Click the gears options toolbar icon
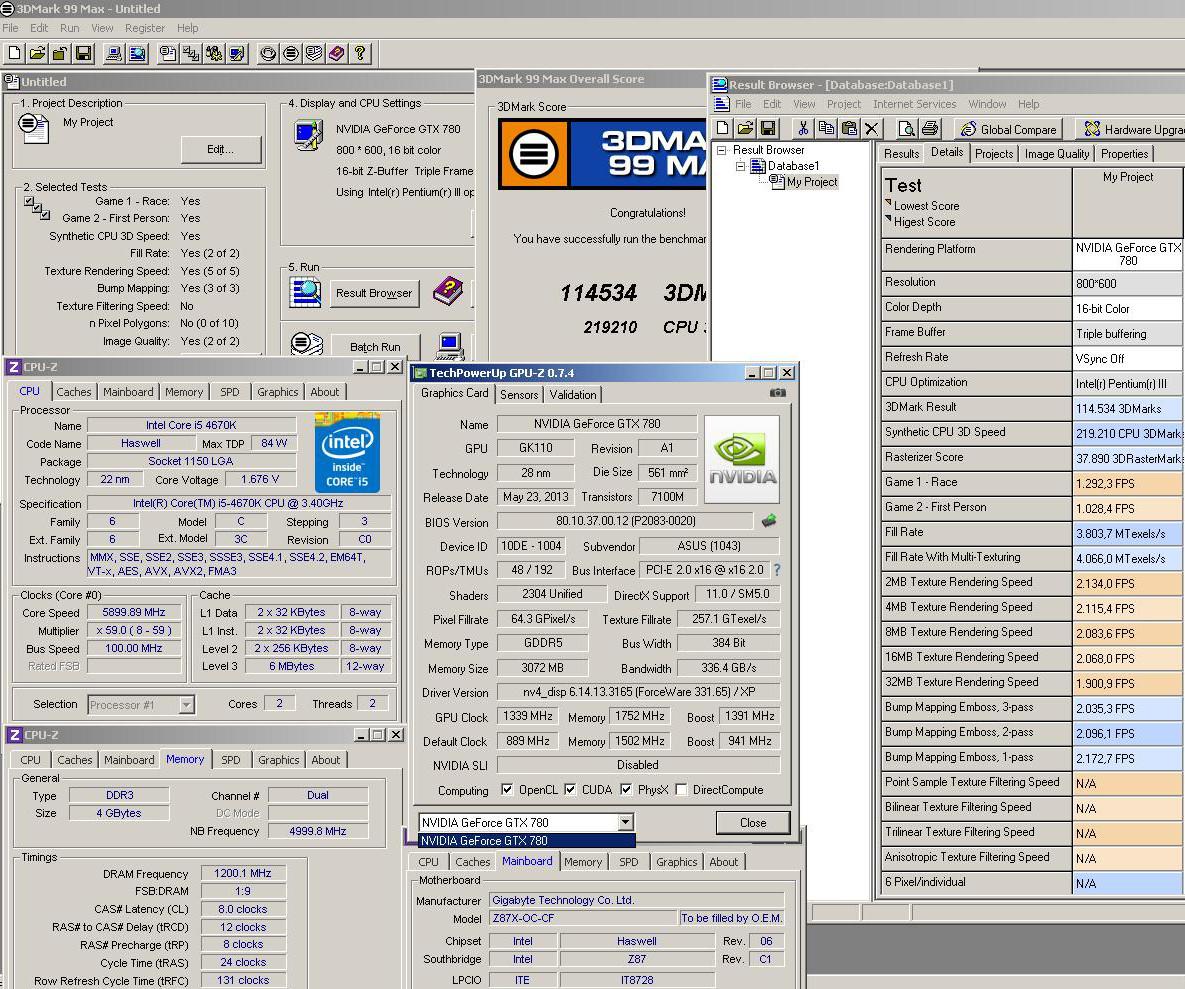 coord(214,53)
